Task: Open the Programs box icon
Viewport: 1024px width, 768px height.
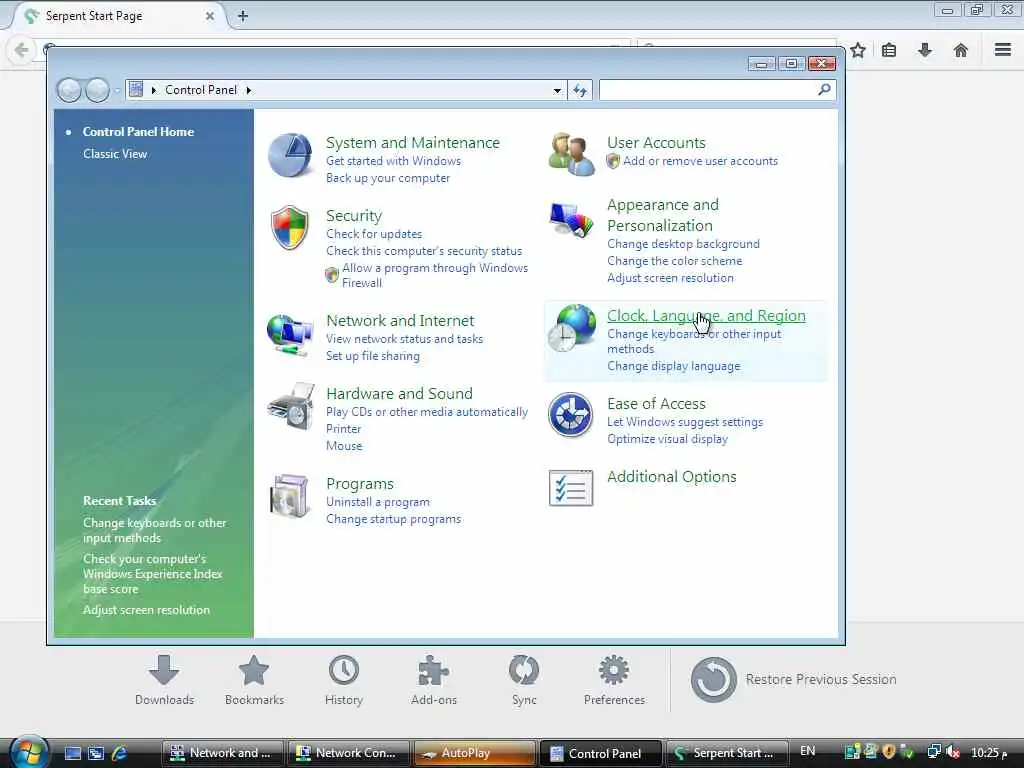Action: (x=290, y=496)
